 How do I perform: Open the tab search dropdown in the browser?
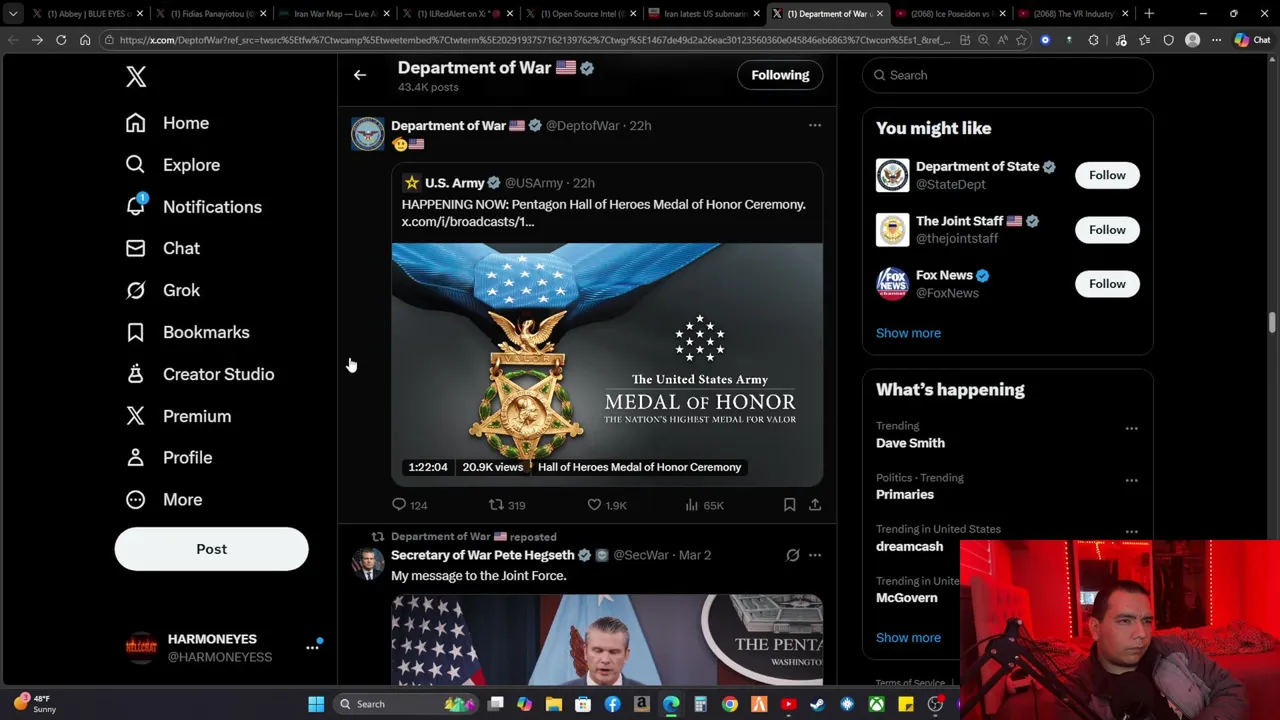[x=13, y=14]
